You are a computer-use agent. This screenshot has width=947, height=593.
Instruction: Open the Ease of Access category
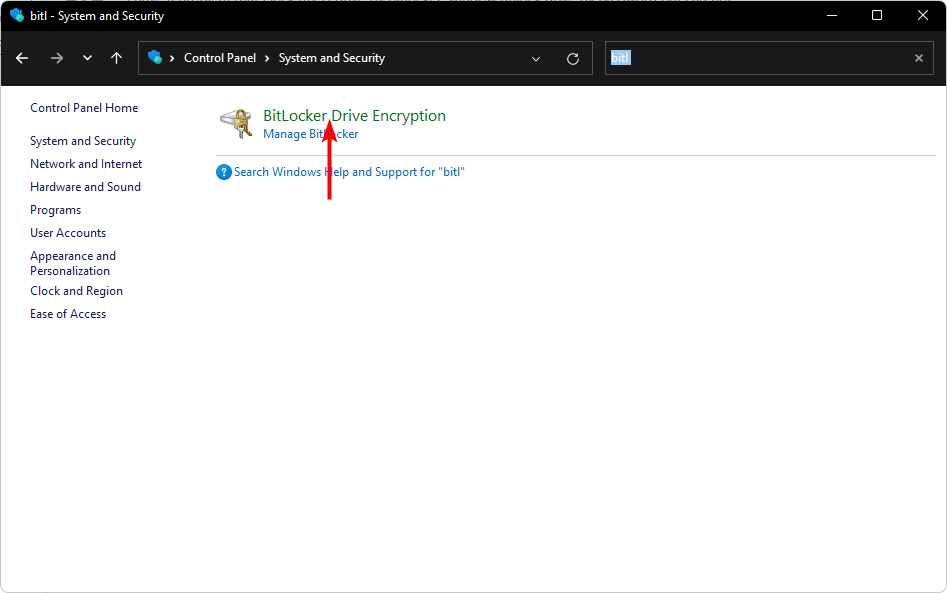pos(68,314)
